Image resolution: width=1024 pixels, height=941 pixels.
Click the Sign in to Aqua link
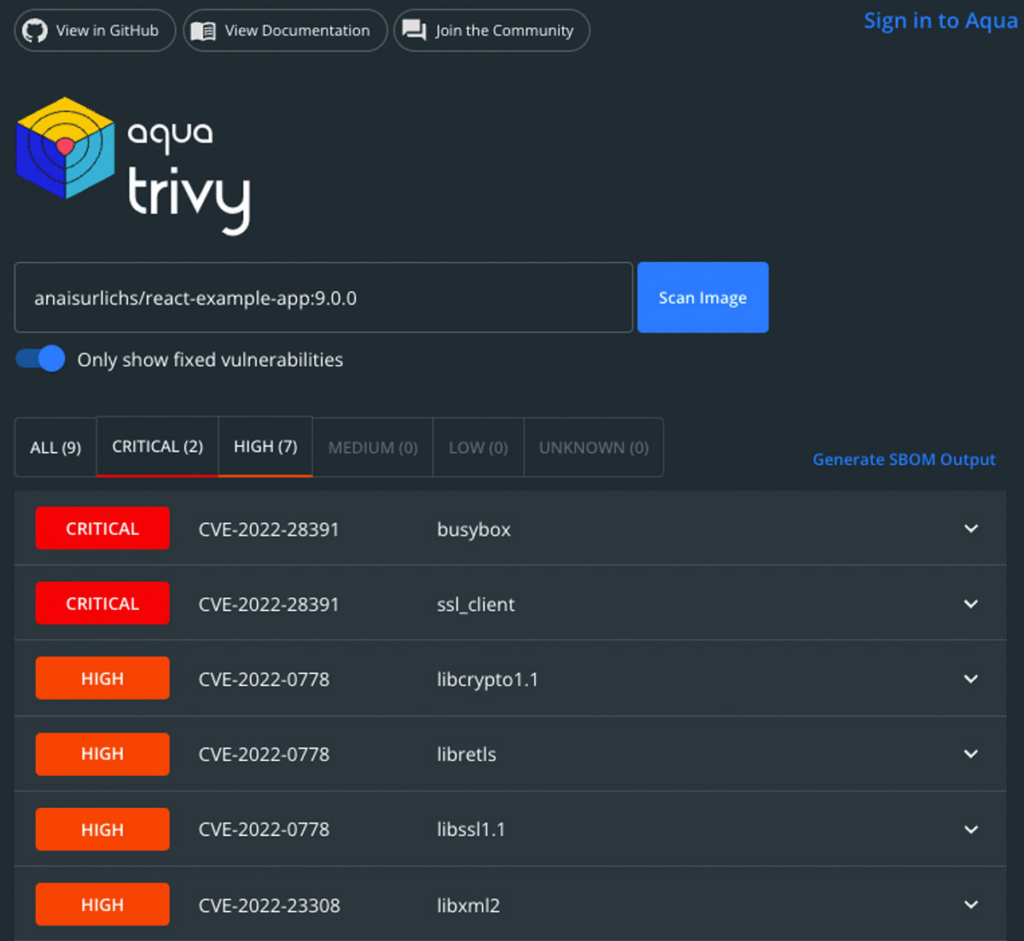(940, 20)
